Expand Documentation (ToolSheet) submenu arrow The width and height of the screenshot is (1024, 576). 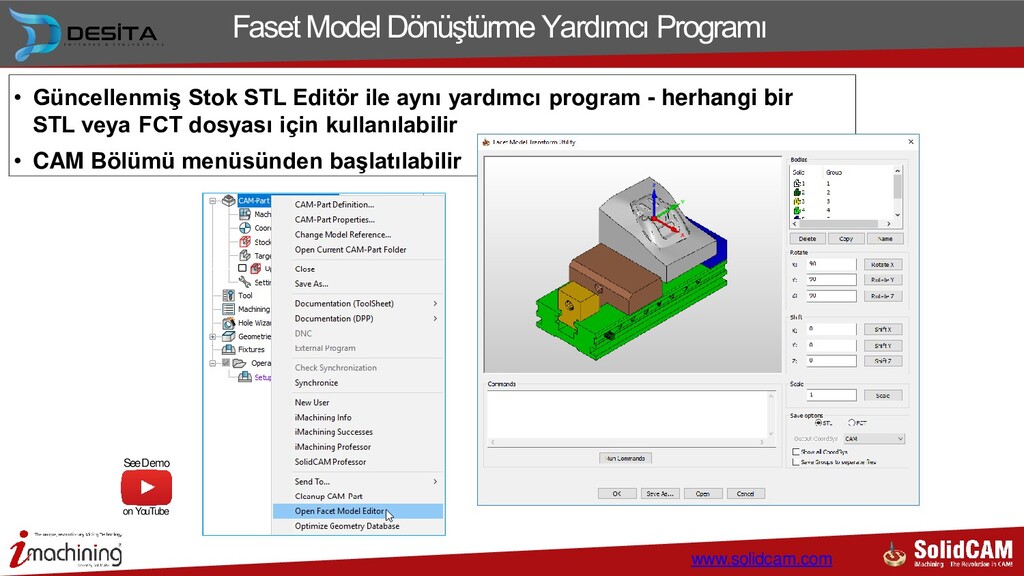click(x=435, y=304)
